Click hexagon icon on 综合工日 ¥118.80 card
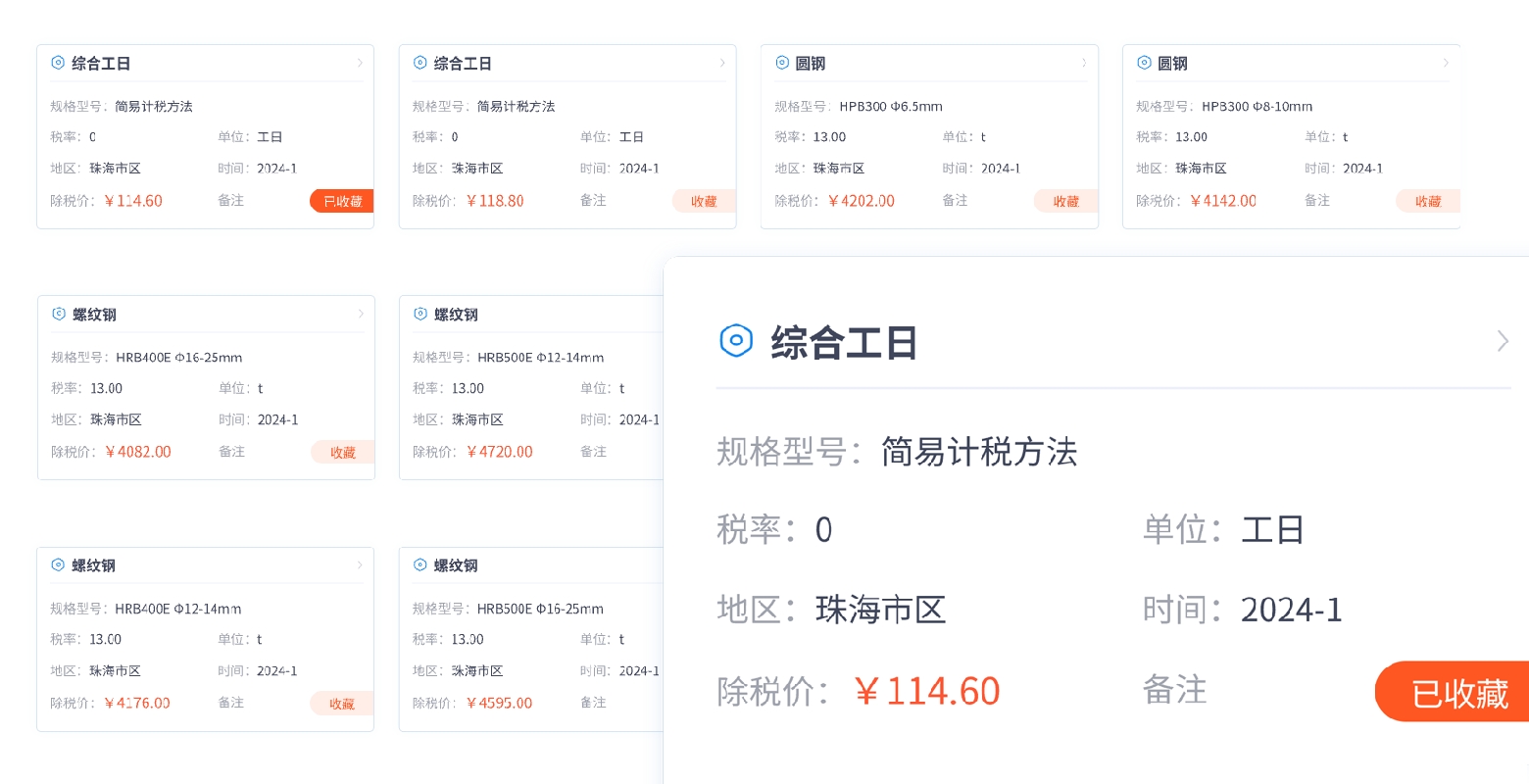The height and width of the screenshot is (784, 1529). coord(420,63)
